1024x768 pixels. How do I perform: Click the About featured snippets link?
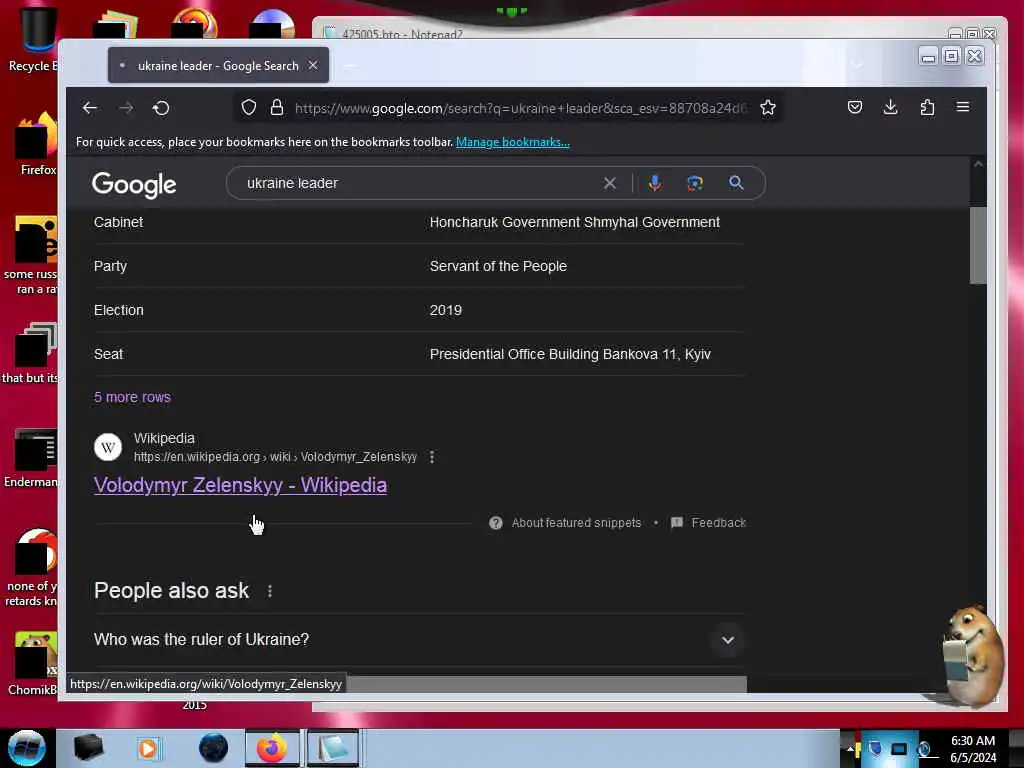pos(576,523)
